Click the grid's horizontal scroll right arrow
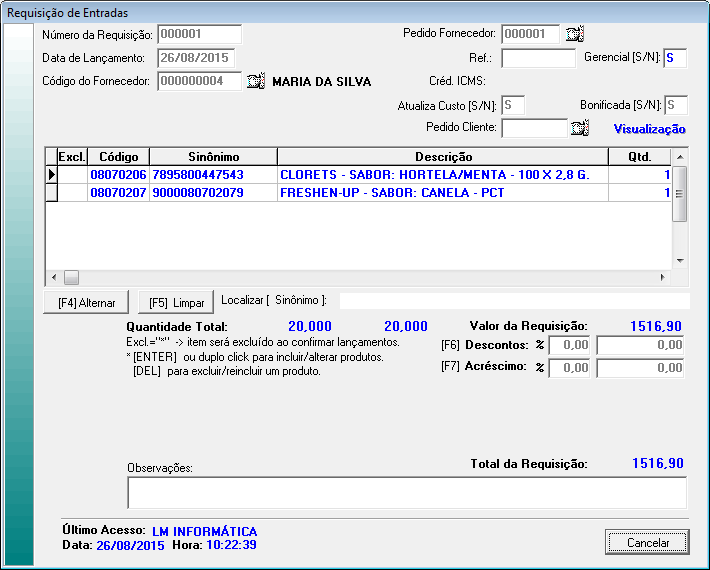The height and width of the screenshot is (570, 710). [x=661, y=277]
